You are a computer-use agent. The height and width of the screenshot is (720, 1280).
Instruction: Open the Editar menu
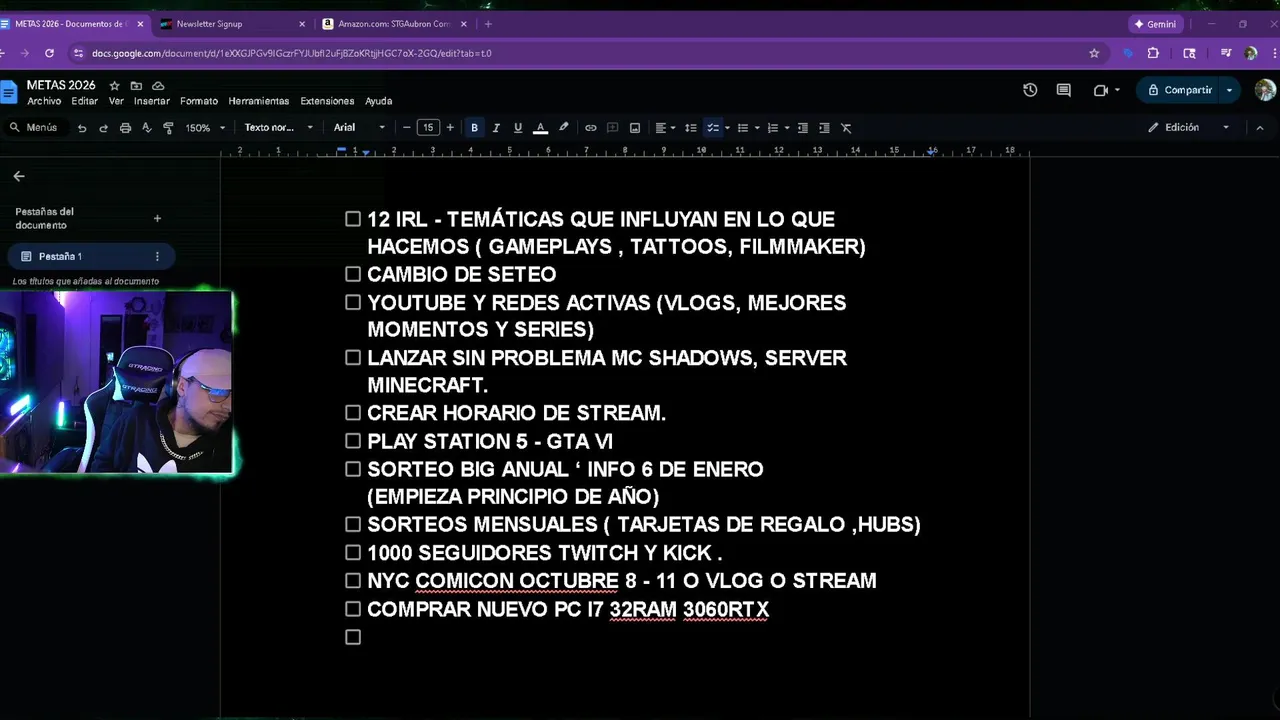click(85, 101)
